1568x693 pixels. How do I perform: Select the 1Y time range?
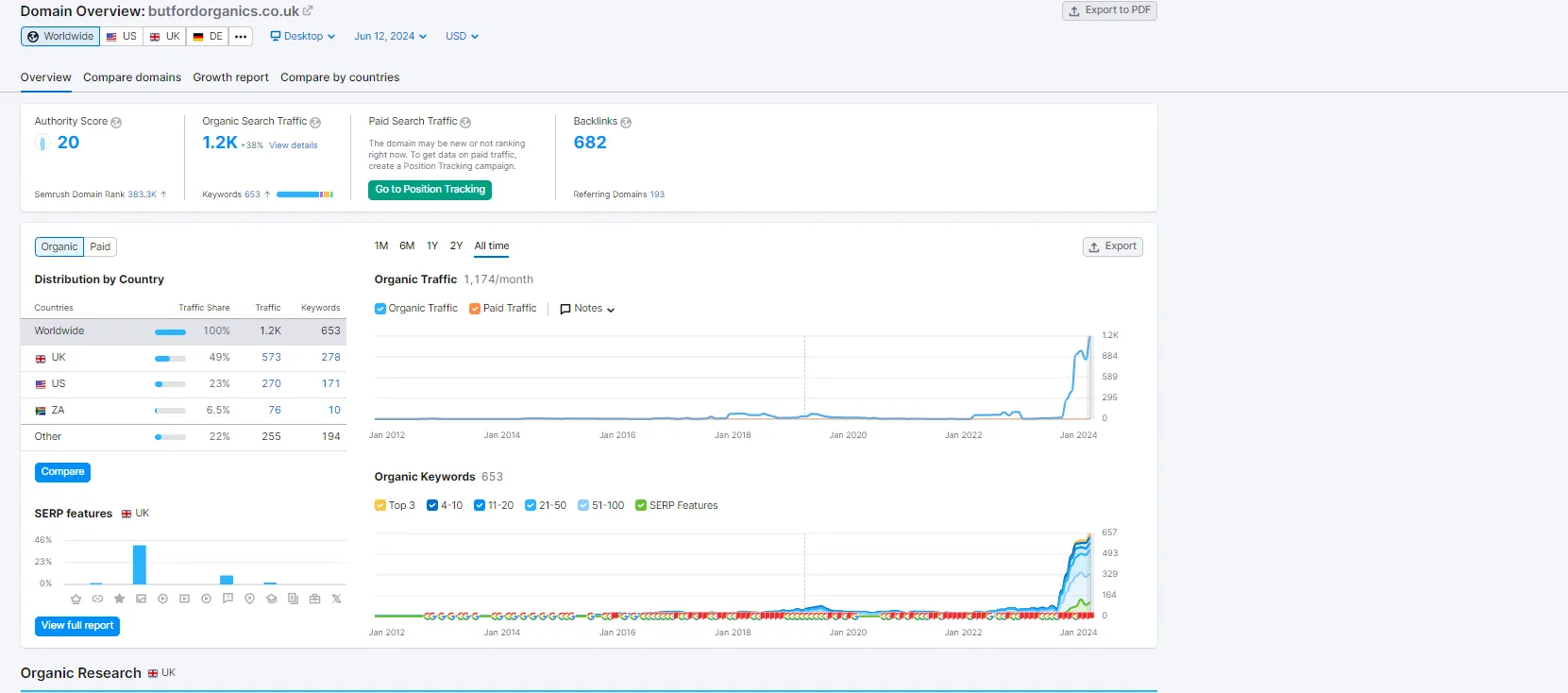(432, 246)
